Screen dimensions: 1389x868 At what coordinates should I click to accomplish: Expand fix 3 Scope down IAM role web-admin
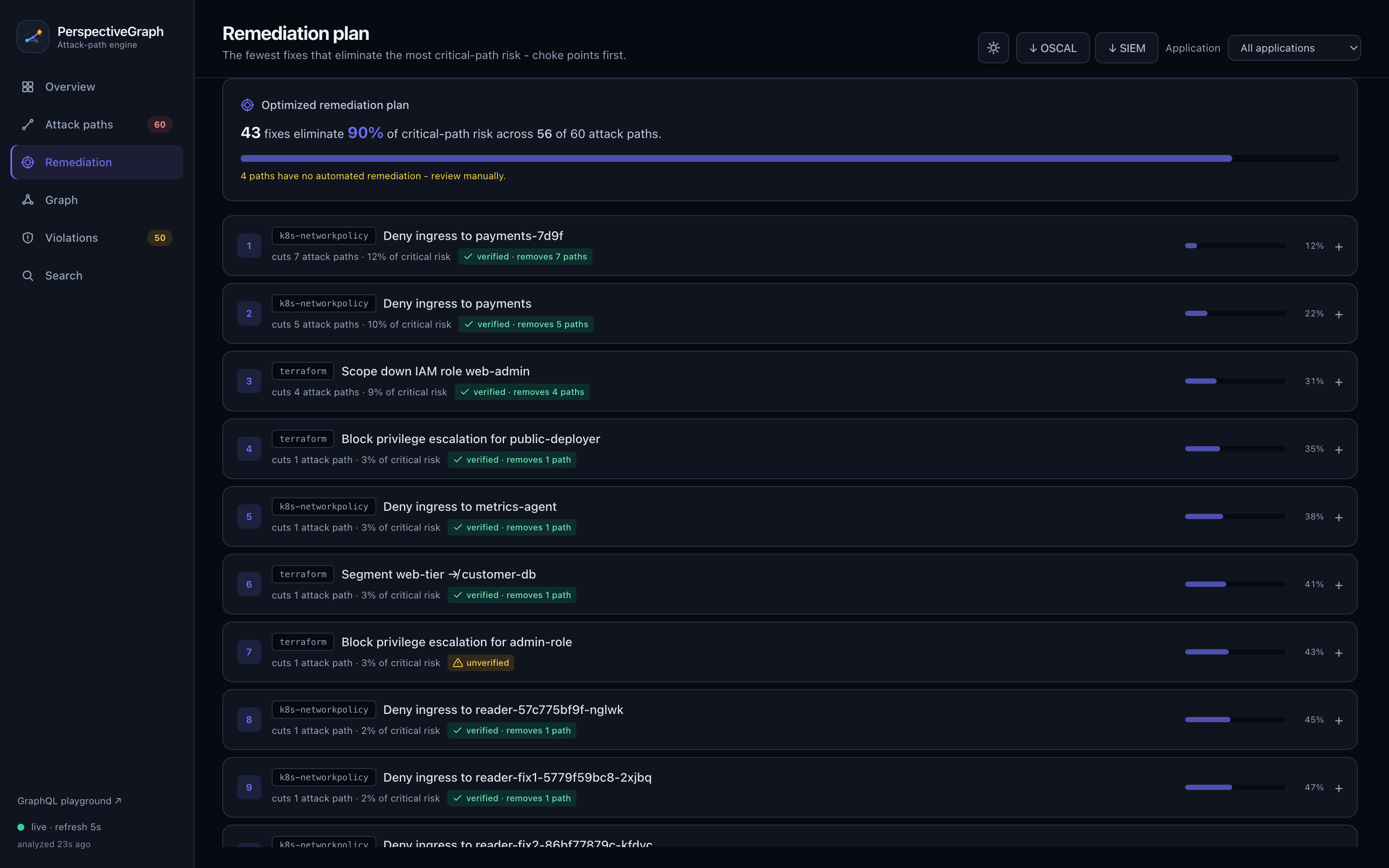pyautogui.click(x=1339, y=382)
